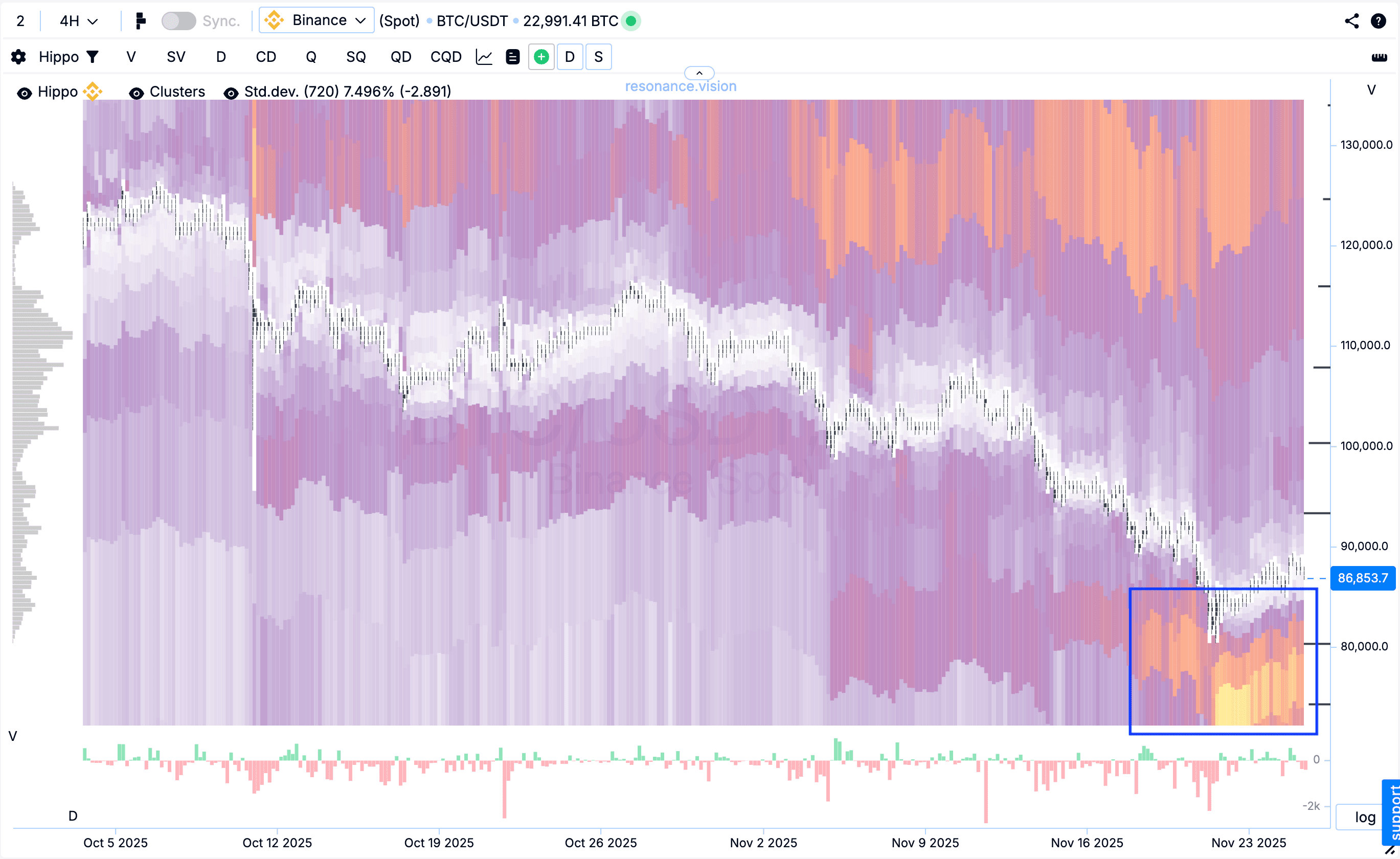
Task: Click the log scale button
Action: tap(1365, 817)
